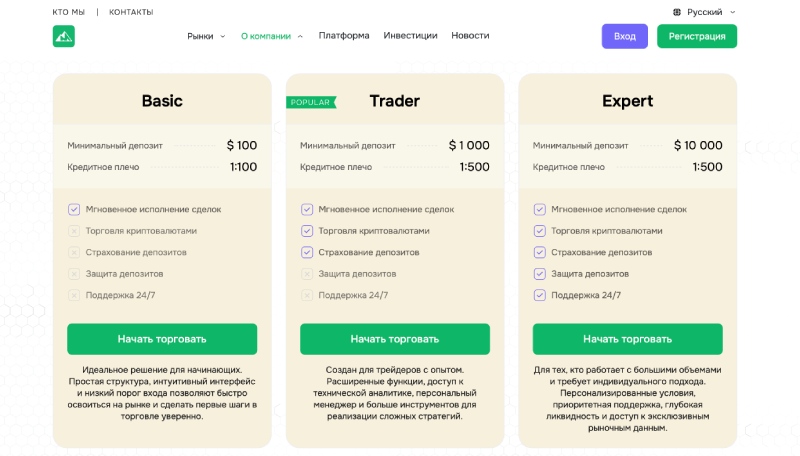Click the crossed-out icon next to Basic's Поддержка 24/7
800x456 pixels.
click(74, 295)
